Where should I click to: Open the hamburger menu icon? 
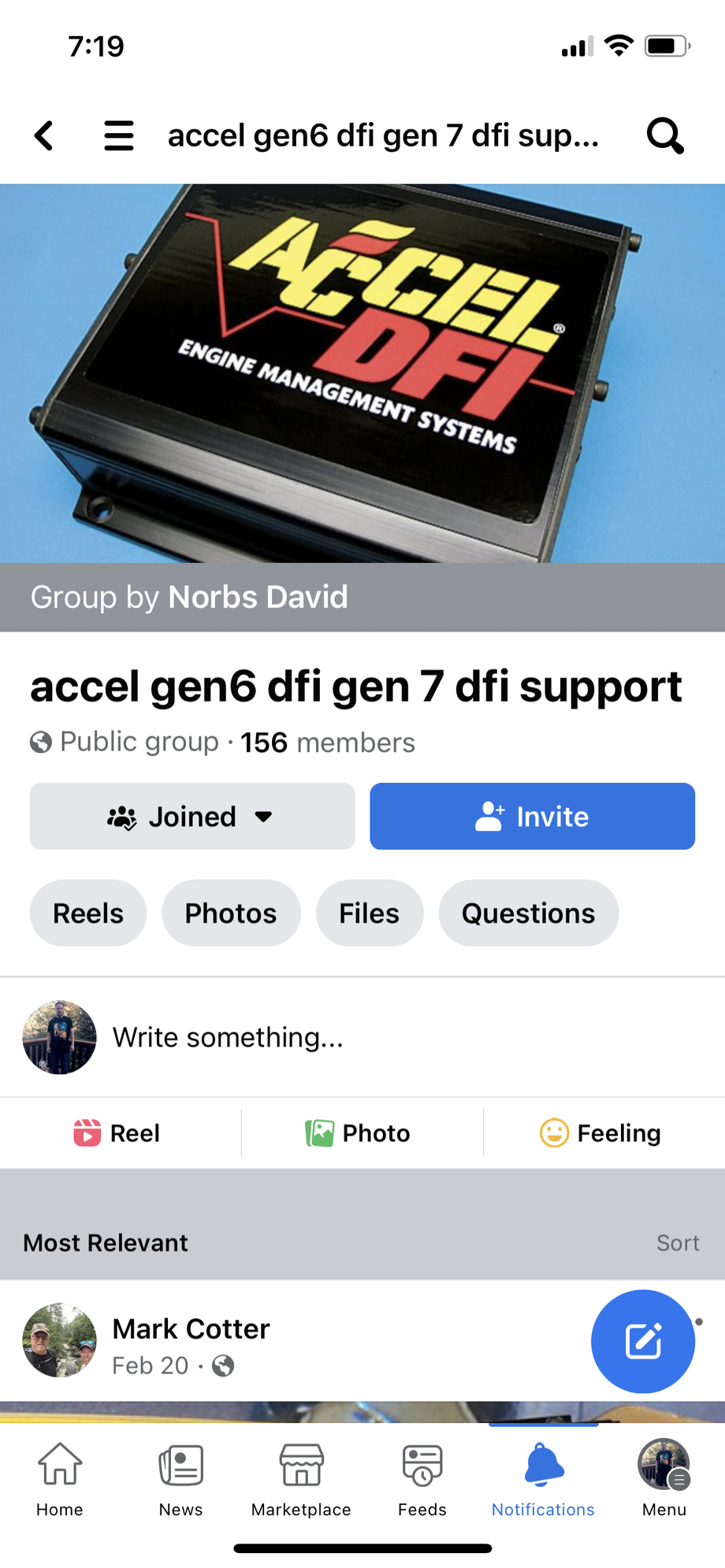119,135
